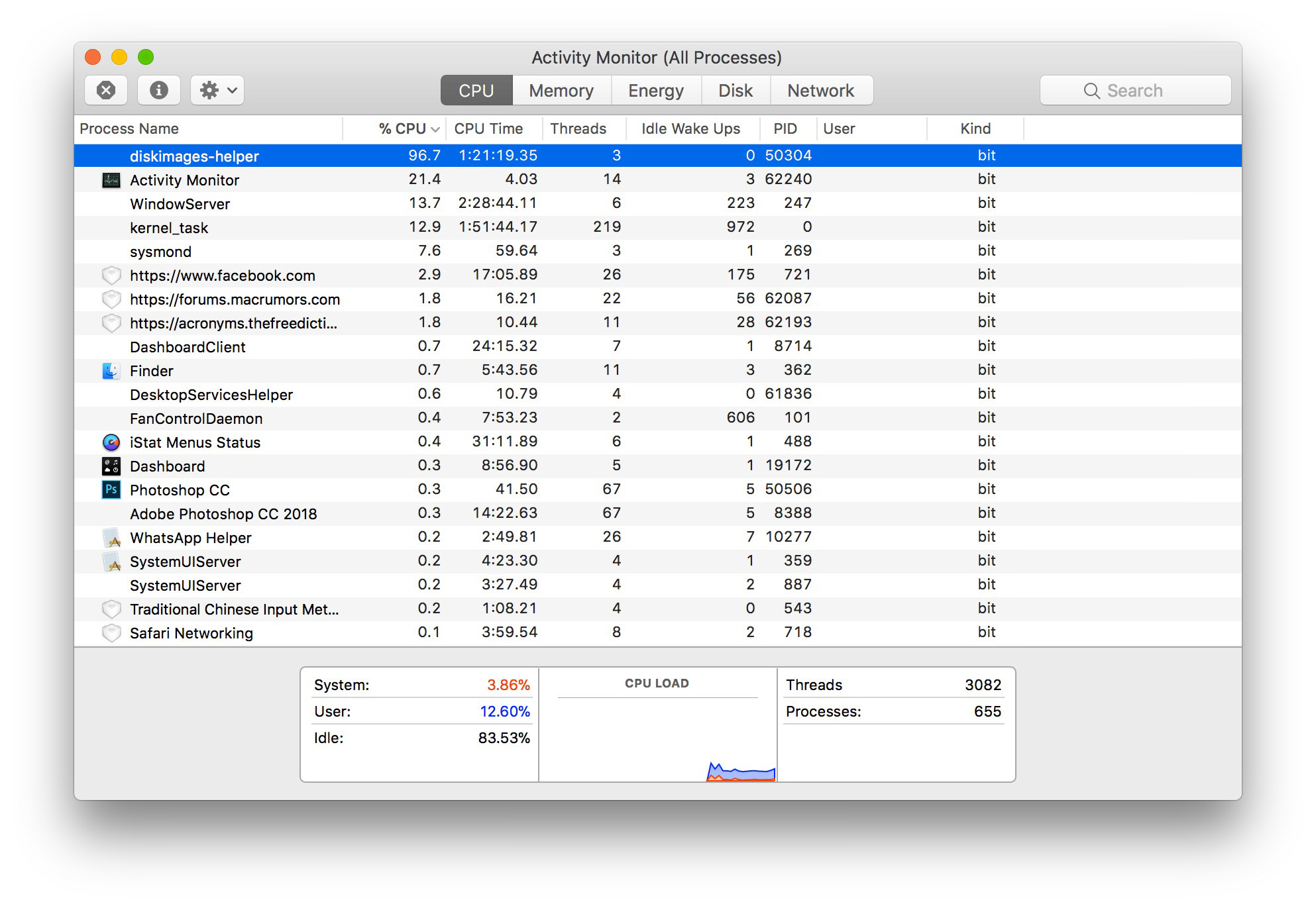Click the Dashboard app icon
Viewport: 1316px width, 906px height.
coord(111,466)
